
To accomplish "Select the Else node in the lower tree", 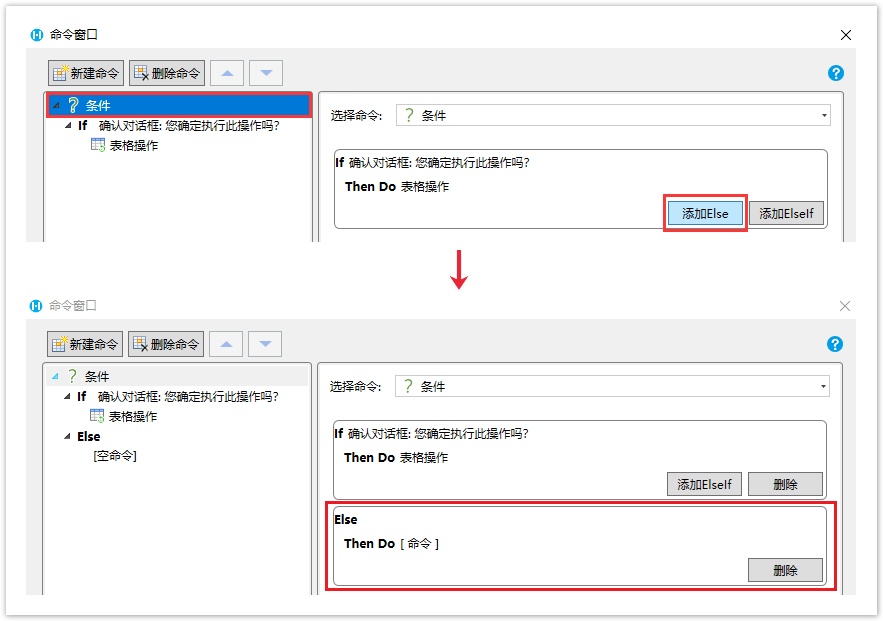I will pyautogui.click(x=89, y=436).
